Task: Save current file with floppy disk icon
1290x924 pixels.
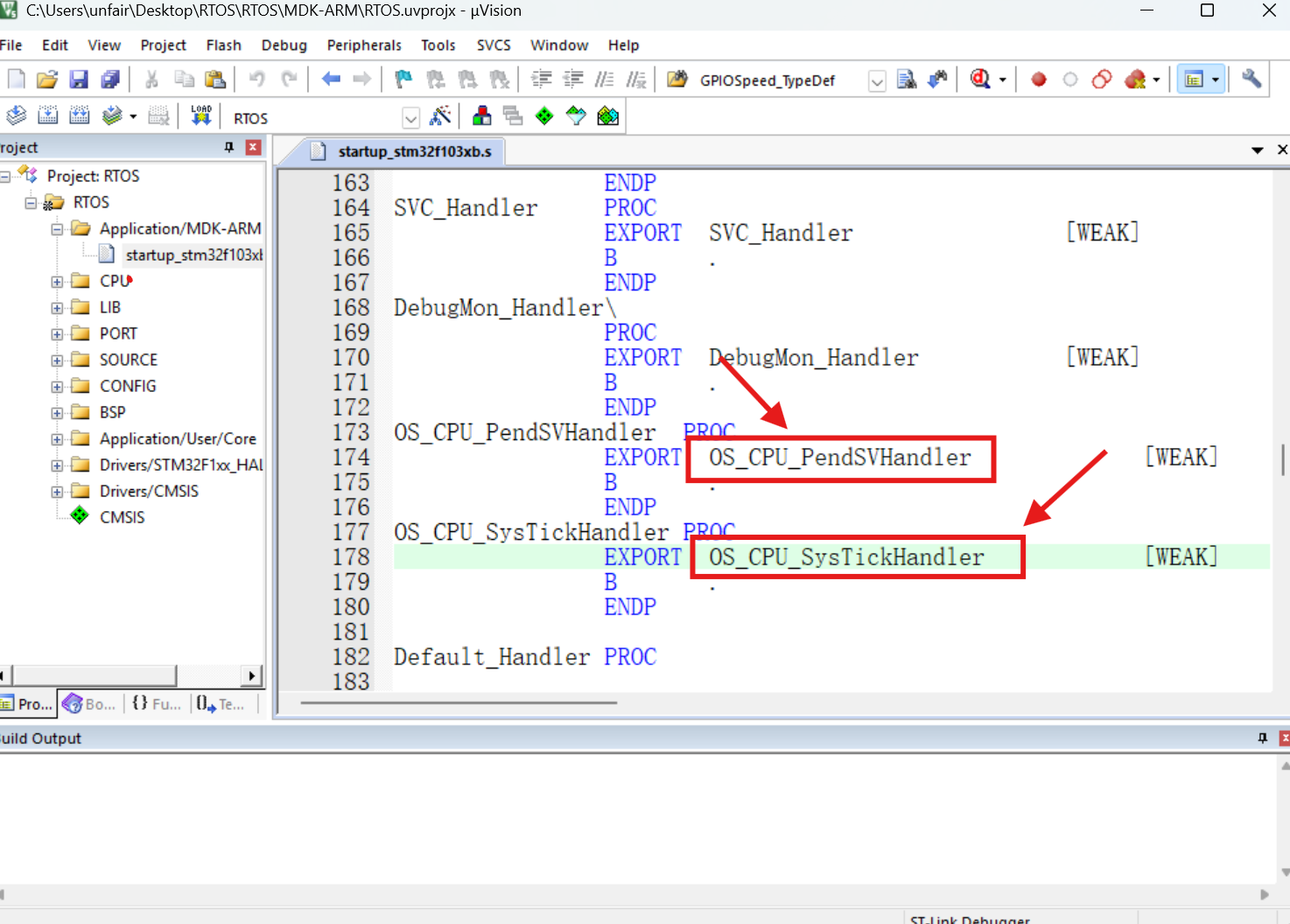Action: pyautogui.click(x=79, y=80)
